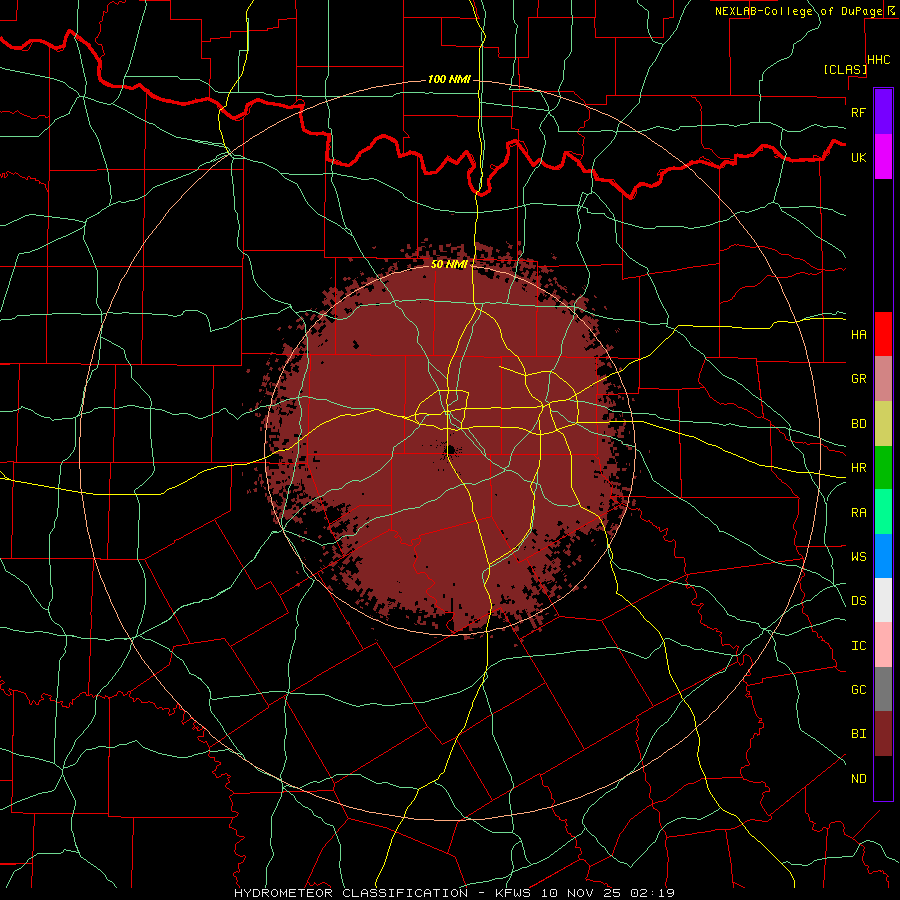Click the HR green legend swatch
This screenshot has width=900, height=900.
coord(883,468)
